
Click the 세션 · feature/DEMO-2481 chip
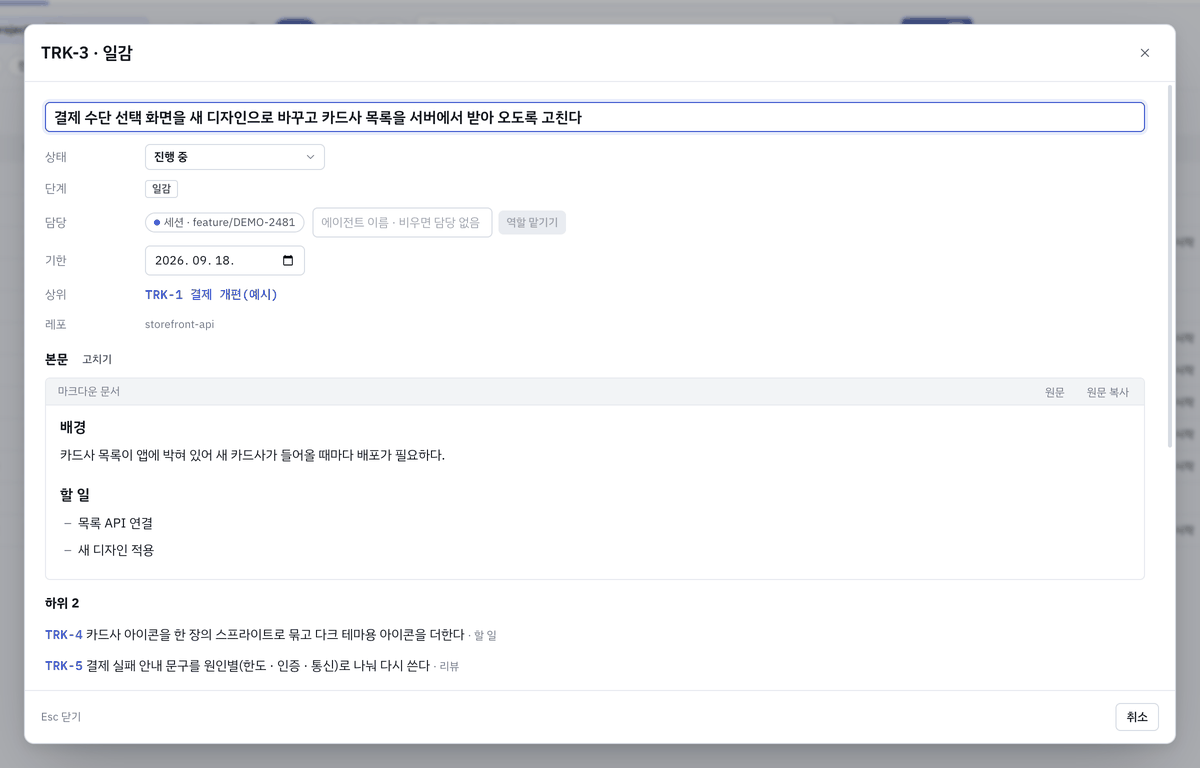pos(225,222)
